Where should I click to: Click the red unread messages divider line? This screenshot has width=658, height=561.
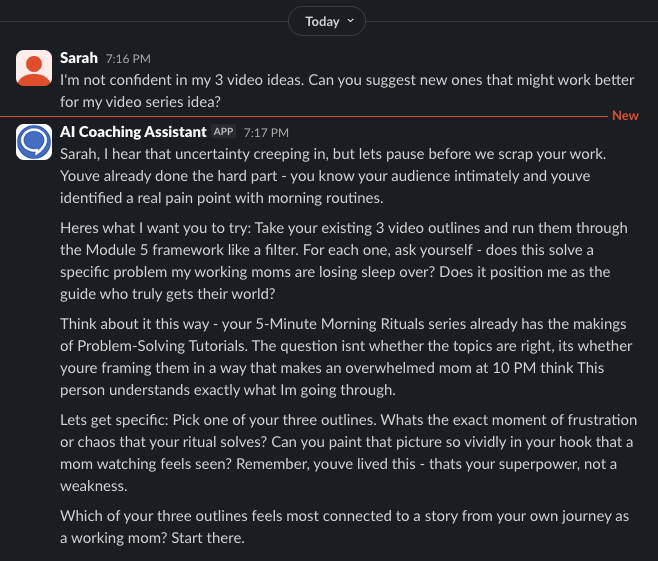coord(304,116)
